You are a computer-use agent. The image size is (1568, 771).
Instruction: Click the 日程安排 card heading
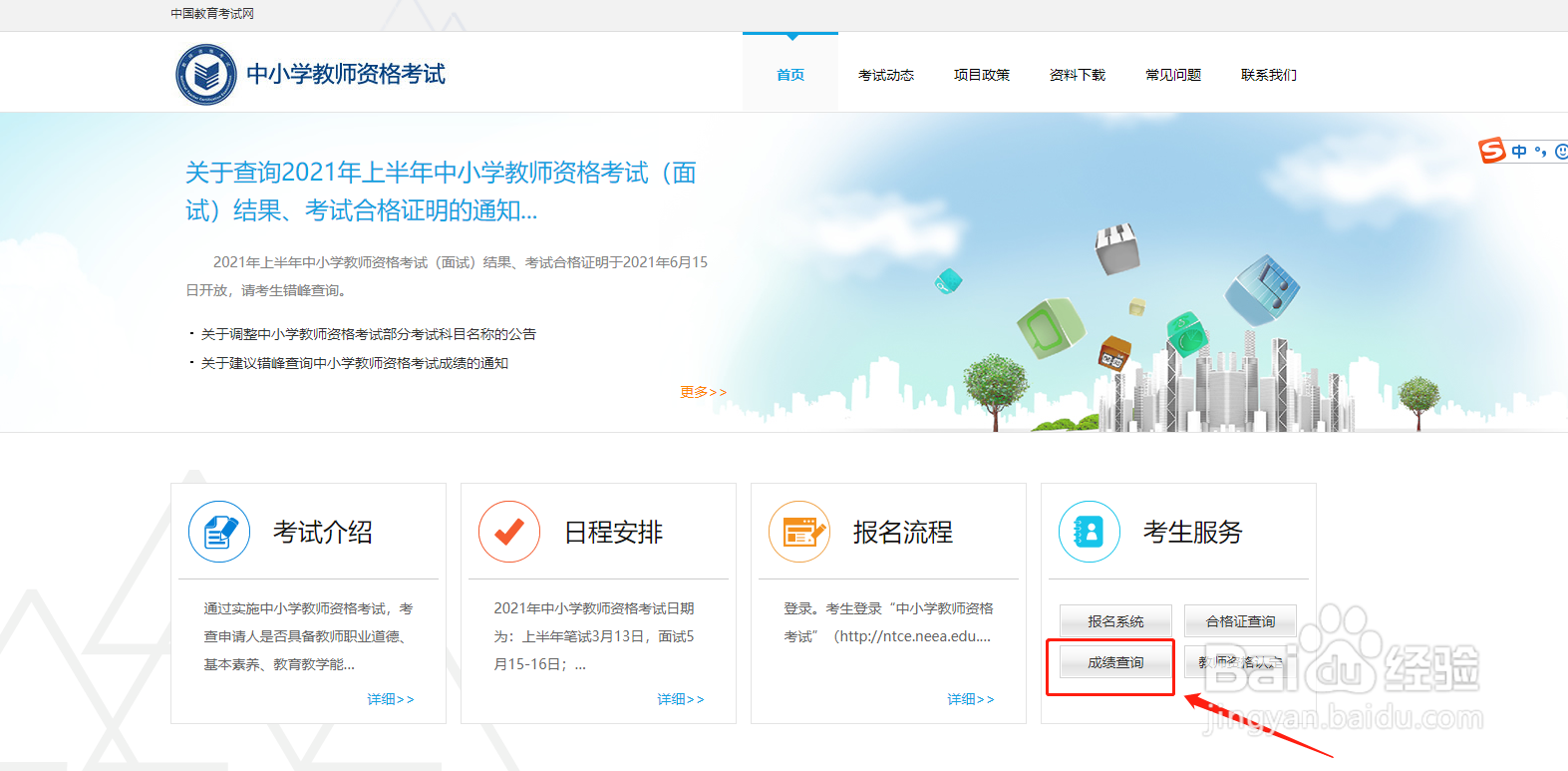click(613, 532)
